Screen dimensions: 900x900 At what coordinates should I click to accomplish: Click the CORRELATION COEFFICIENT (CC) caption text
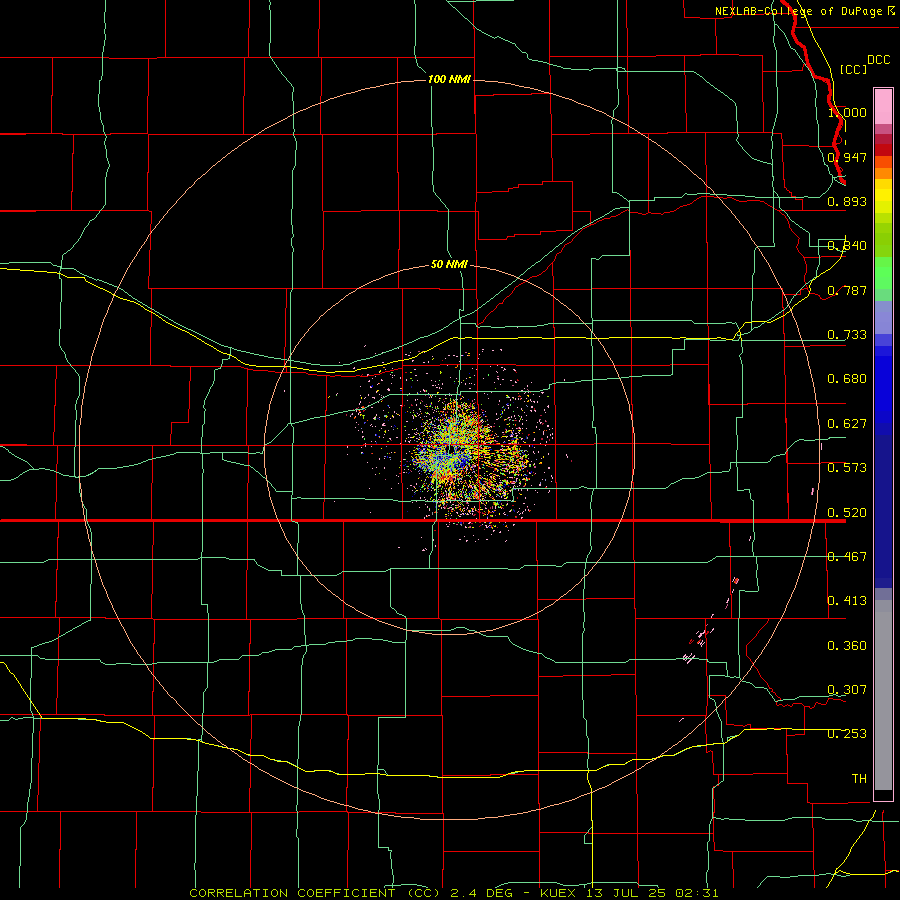point(315,893)
